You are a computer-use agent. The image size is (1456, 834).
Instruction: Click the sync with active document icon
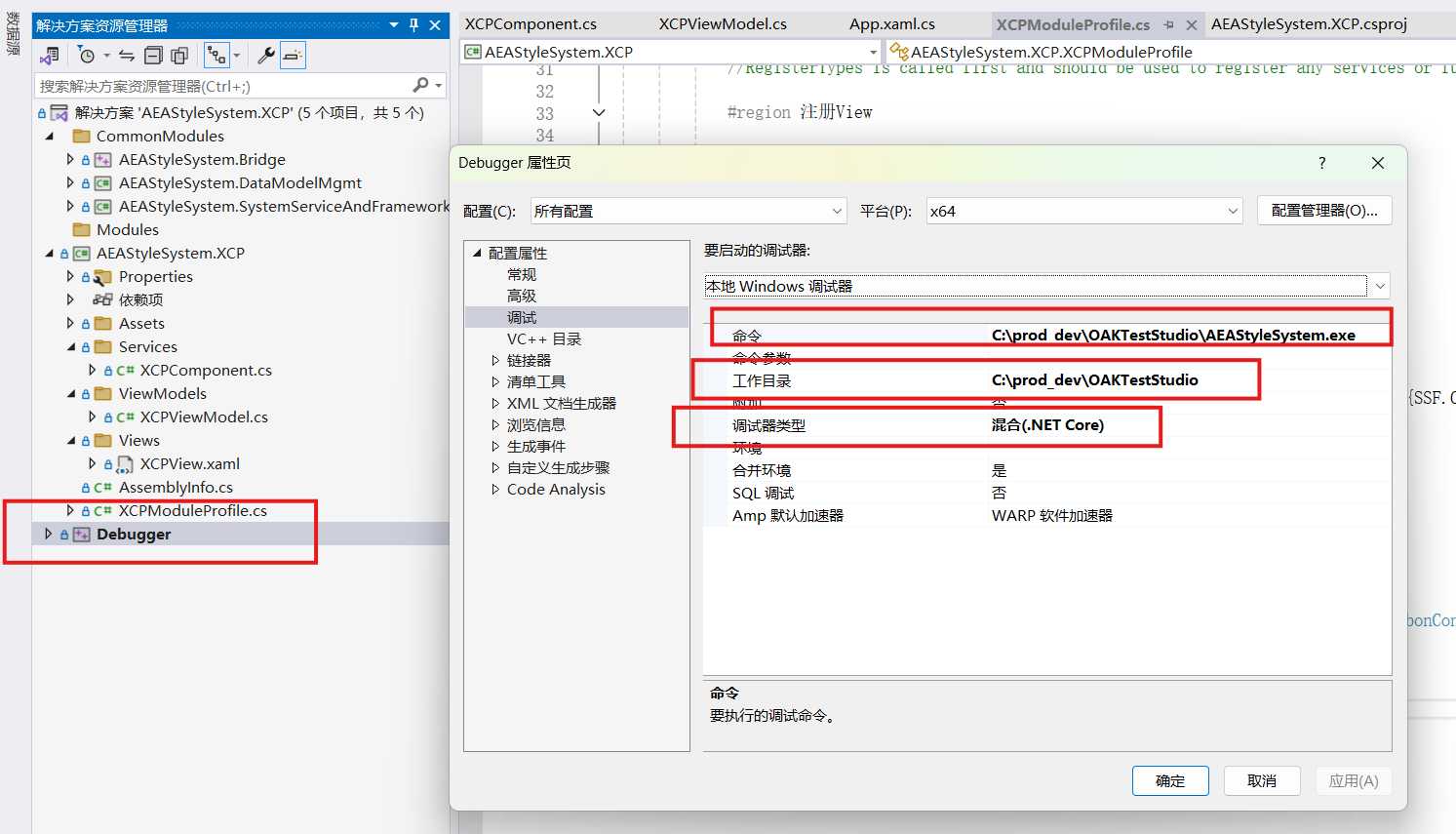coord(127,56)
